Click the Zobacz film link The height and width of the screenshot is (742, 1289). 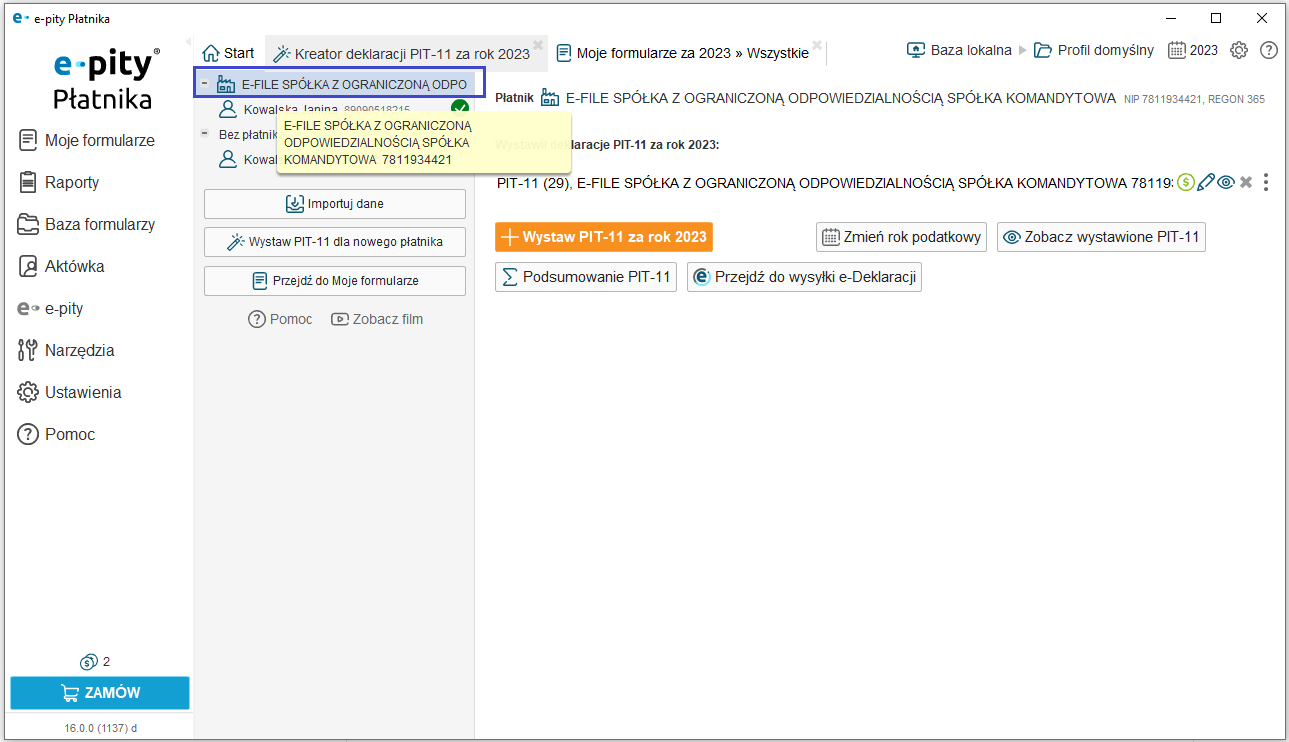tap(376, 319)
